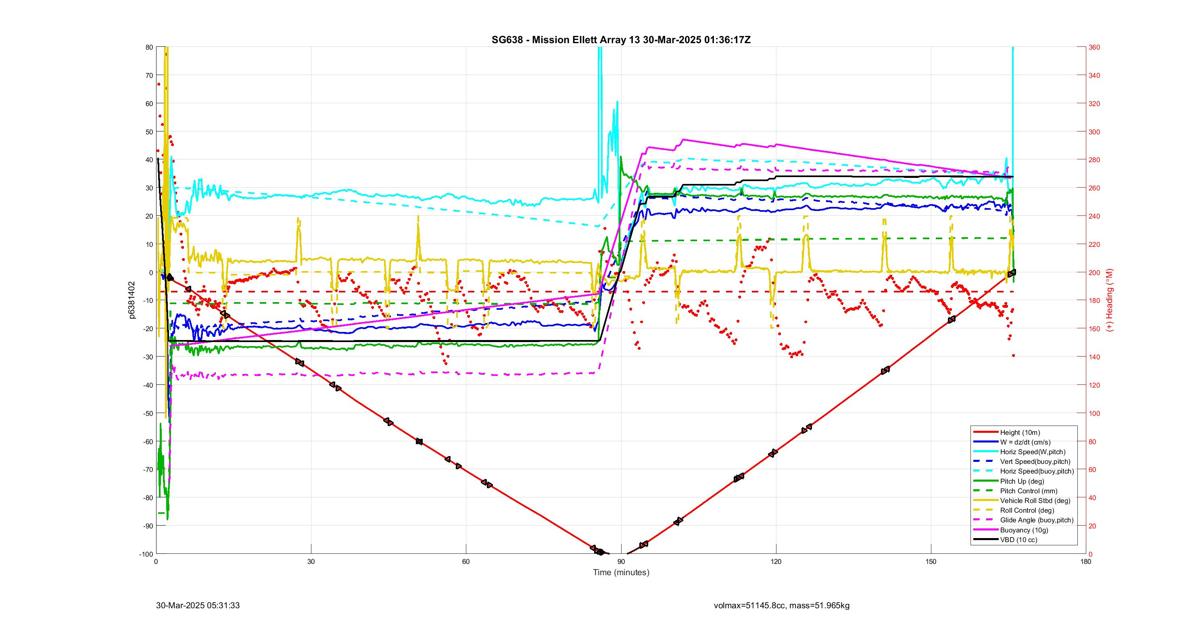Click the 200 tick on the heading axis

pos(1095,272)
